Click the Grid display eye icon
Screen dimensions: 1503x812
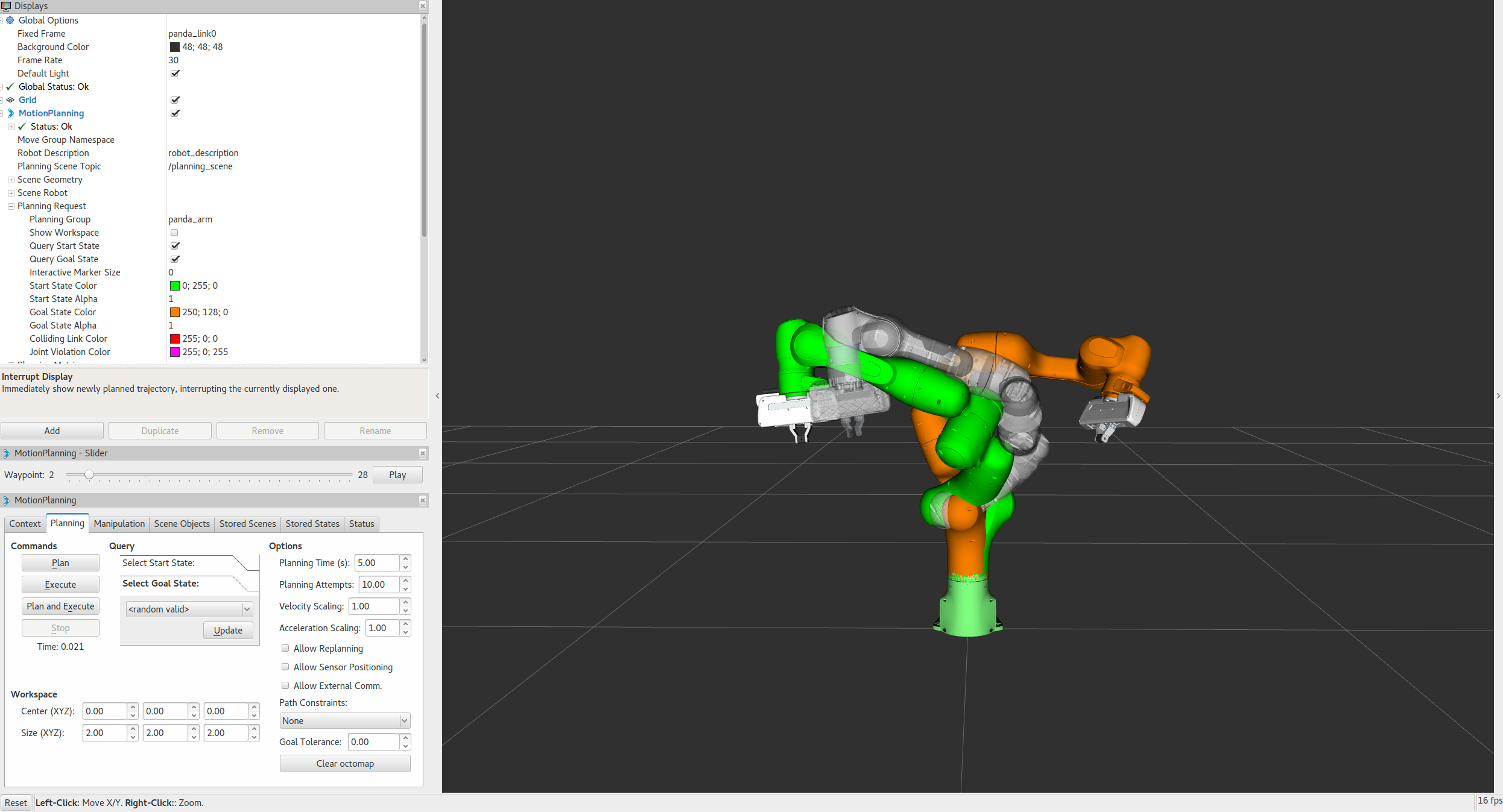click(10, 100)
